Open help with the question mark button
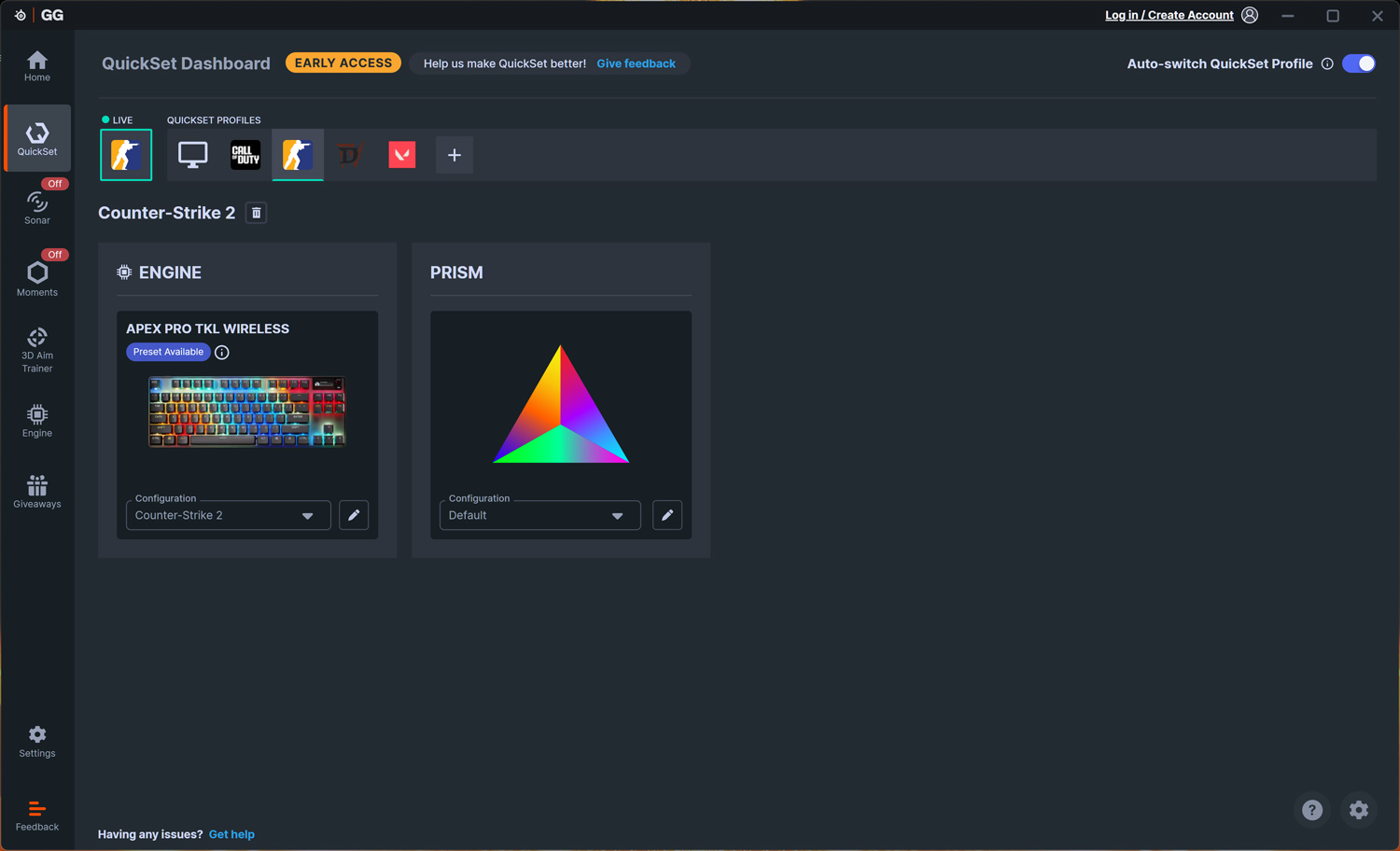Screen dimensions: 1400x851 tap(1312, 810)
